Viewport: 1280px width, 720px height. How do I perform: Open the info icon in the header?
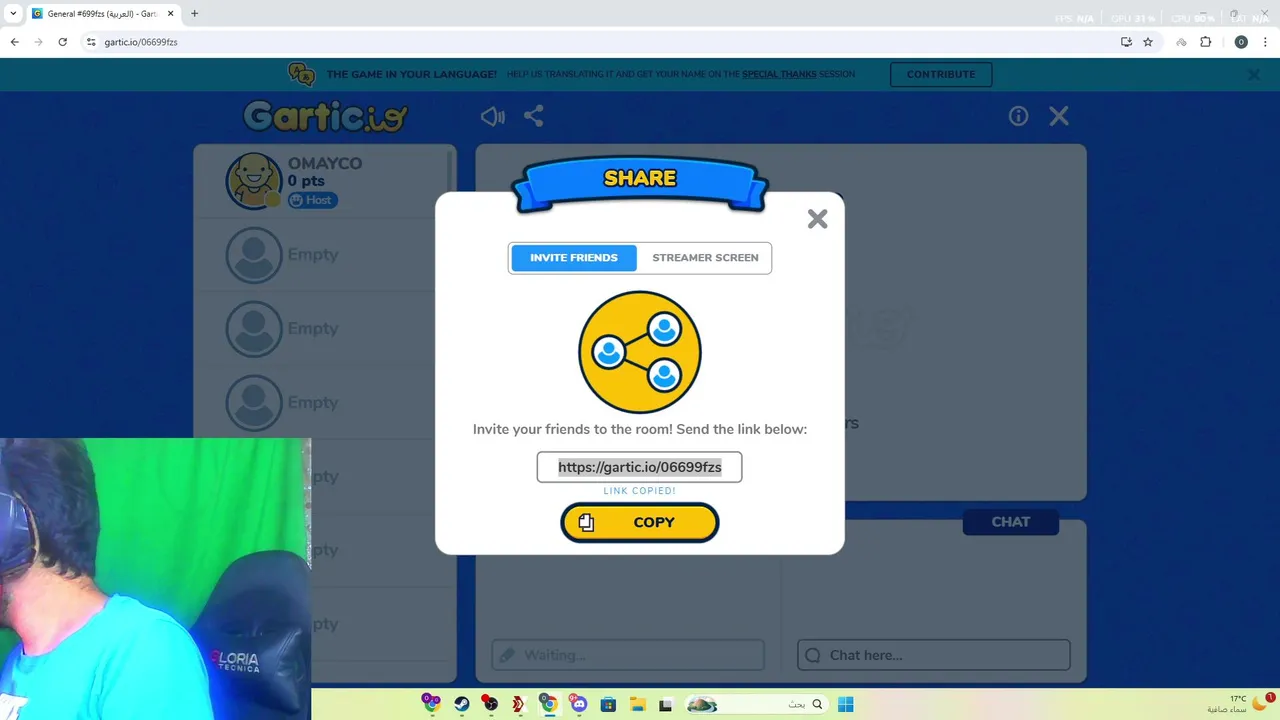pos(1018,117)
